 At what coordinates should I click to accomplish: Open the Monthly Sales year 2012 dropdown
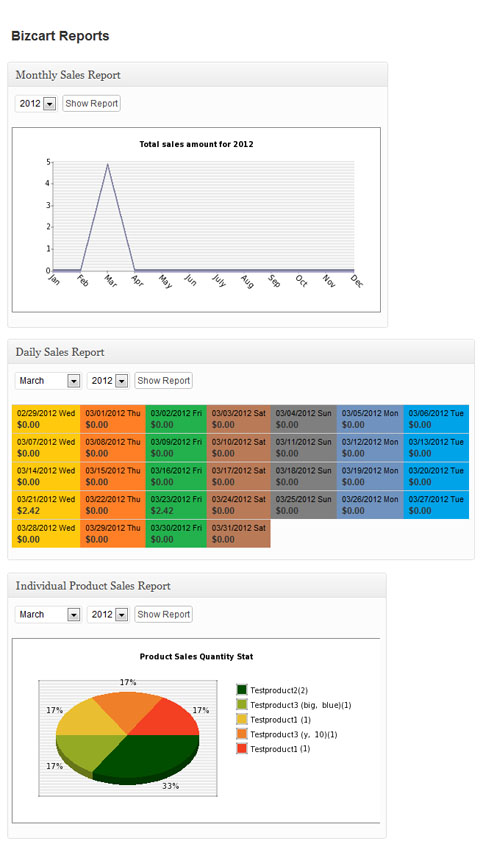(x=36, y=103)
